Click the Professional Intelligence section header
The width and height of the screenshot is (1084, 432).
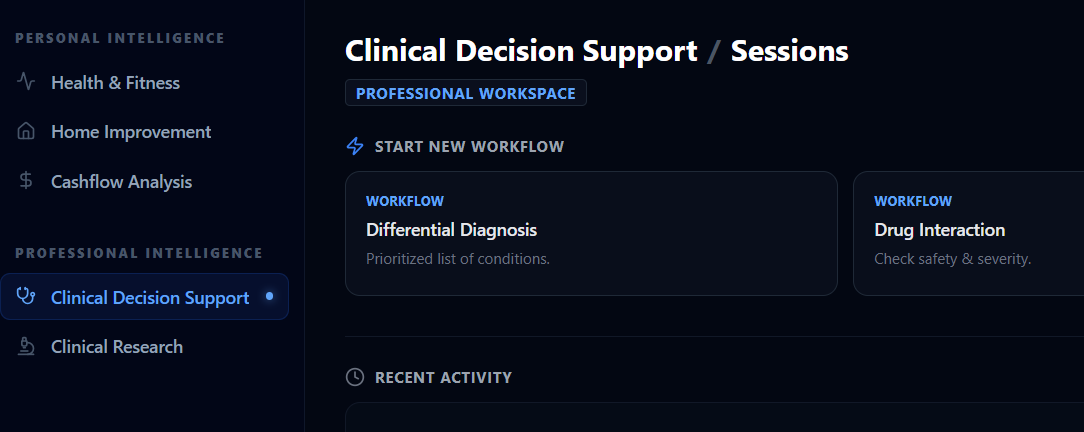tap(139, 253)
